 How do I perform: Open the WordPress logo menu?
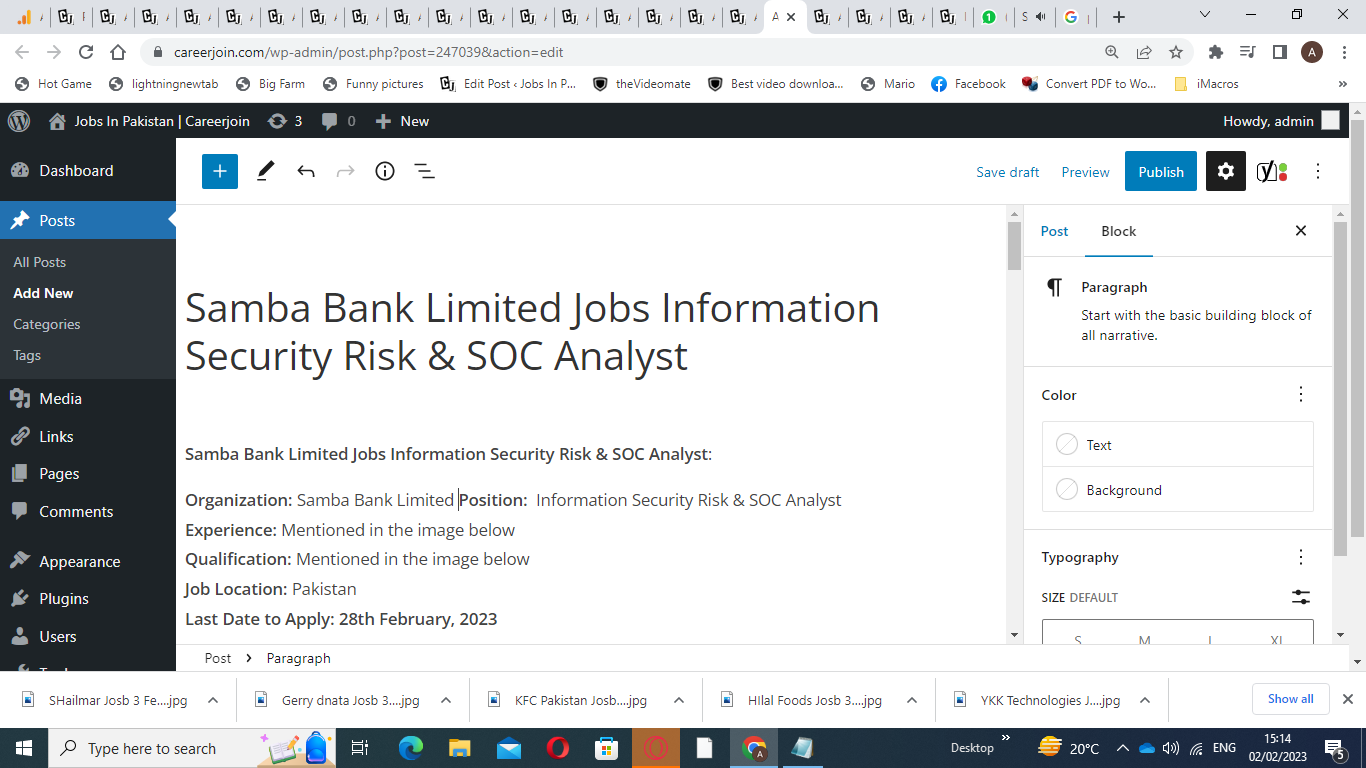coord(19,121)
